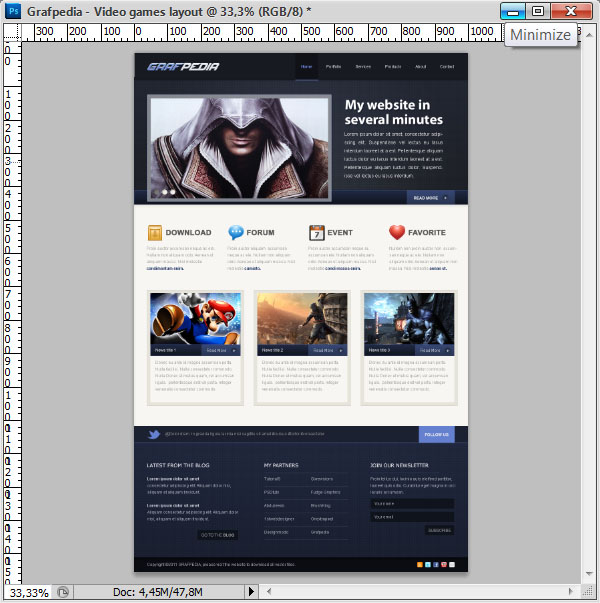
Task: Select the second nav item in layout header
Action: pos(333,67)
